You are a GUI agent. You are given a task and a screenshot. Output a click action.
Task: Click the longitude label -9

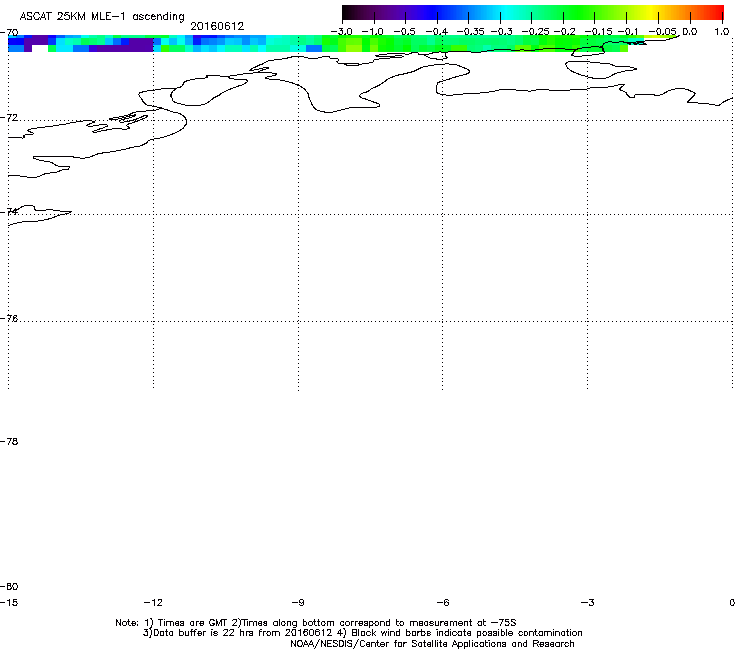298,602
